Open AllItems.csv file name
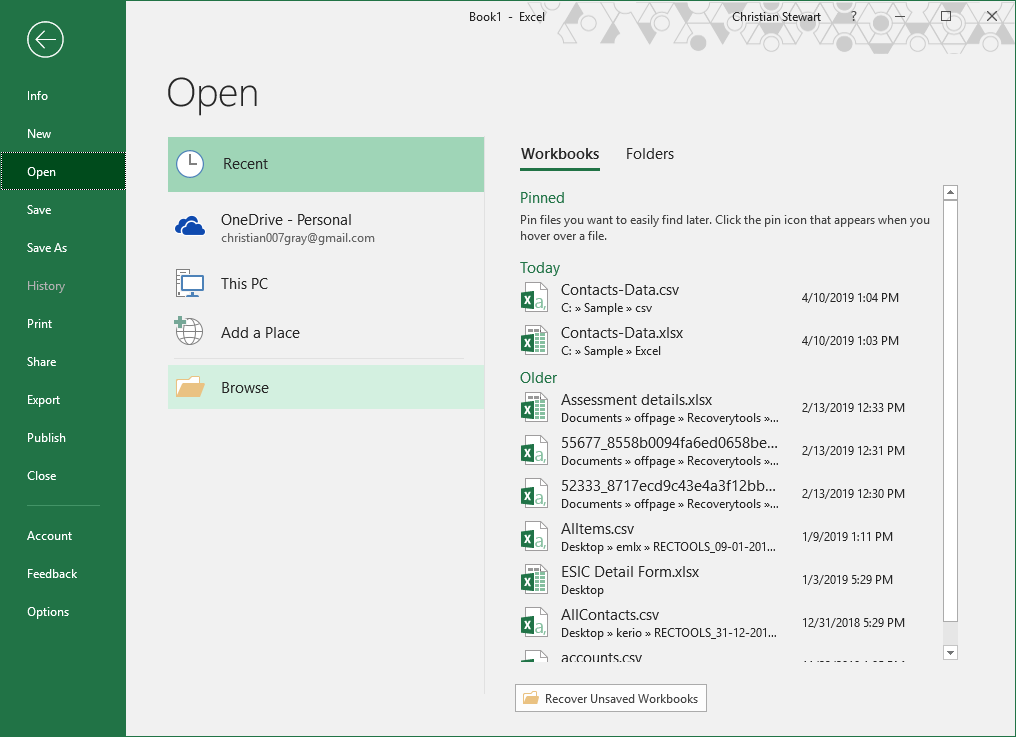This screenshot has width=1016, height=737. 597,529
